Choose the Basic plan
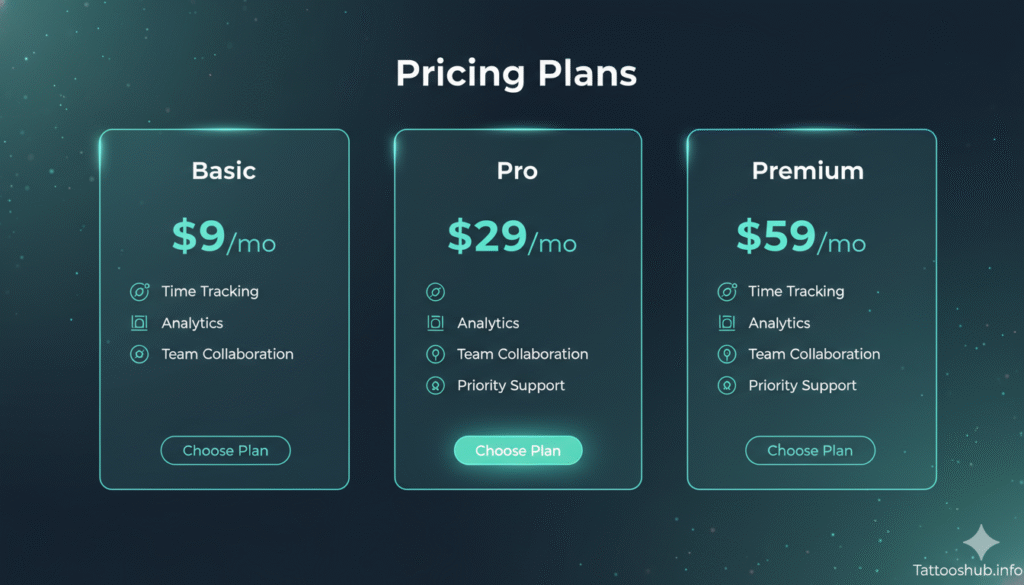Screen dimensions: 1024x585 tap(225, 450)
